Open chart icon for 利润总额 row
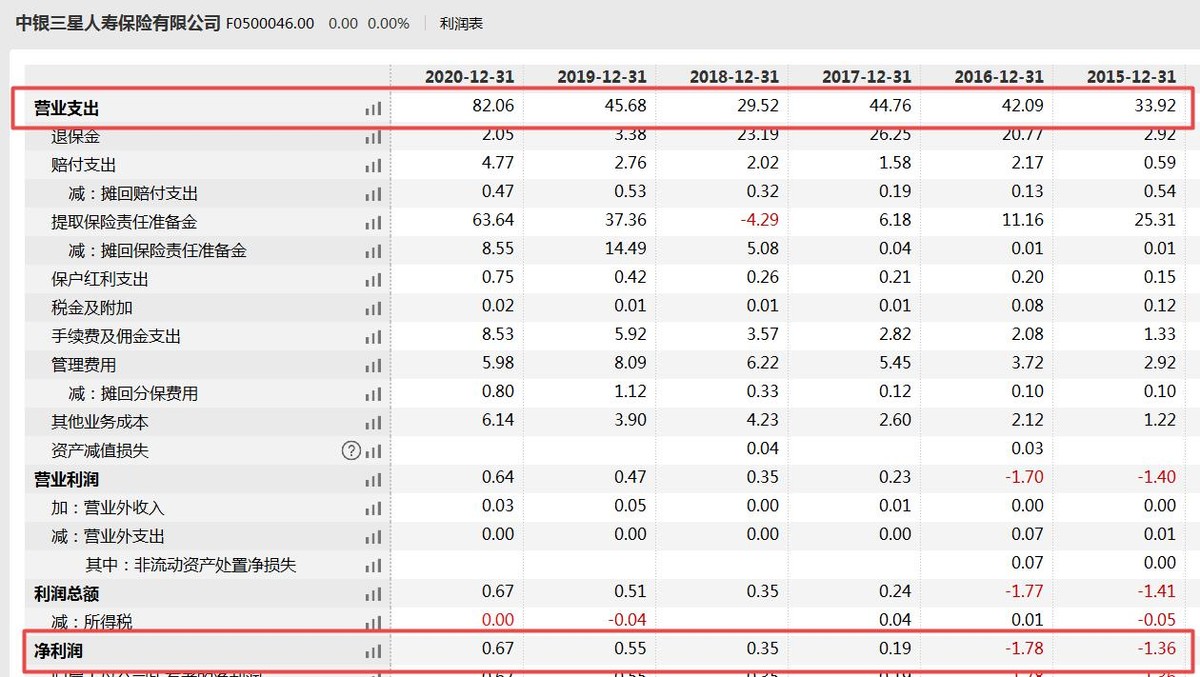 (373, 594)
